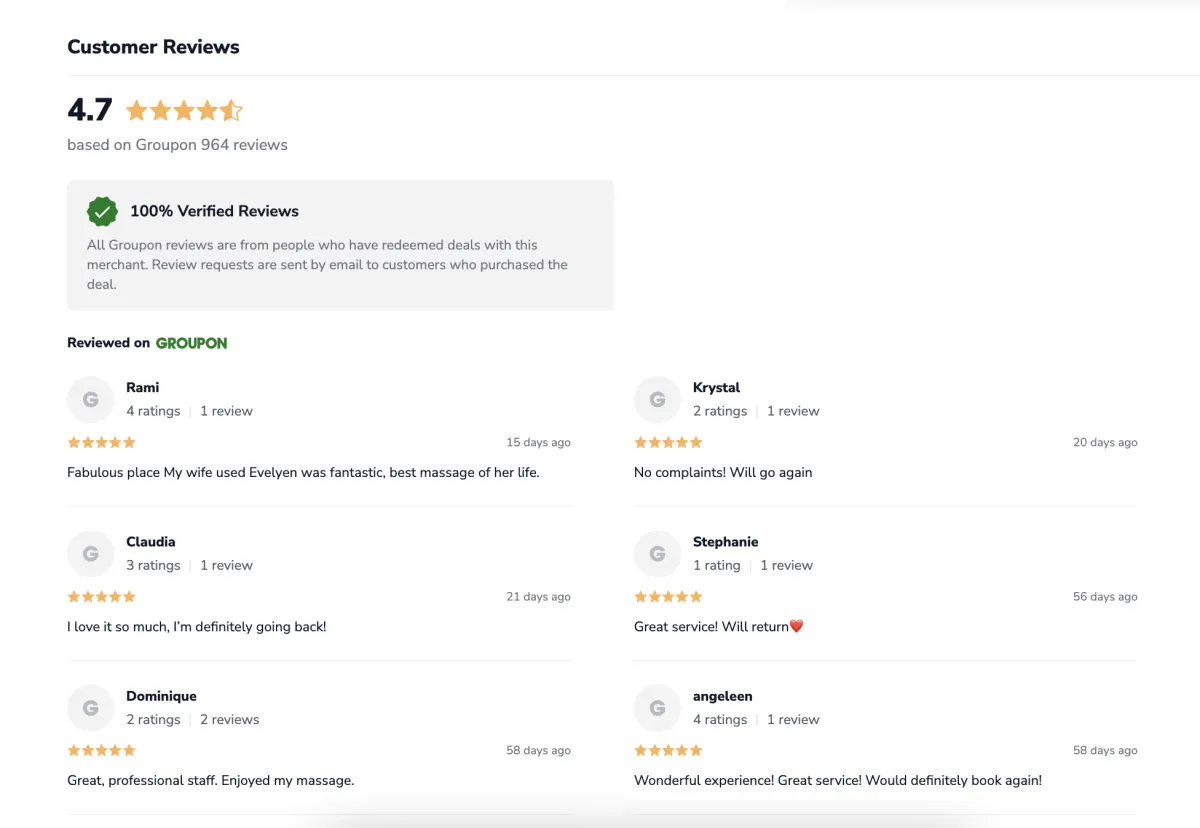1200x828 pixels.
Task: Click Dominique's '2 reviews' count
Action: pyautogui.click(x=229, y=719)
